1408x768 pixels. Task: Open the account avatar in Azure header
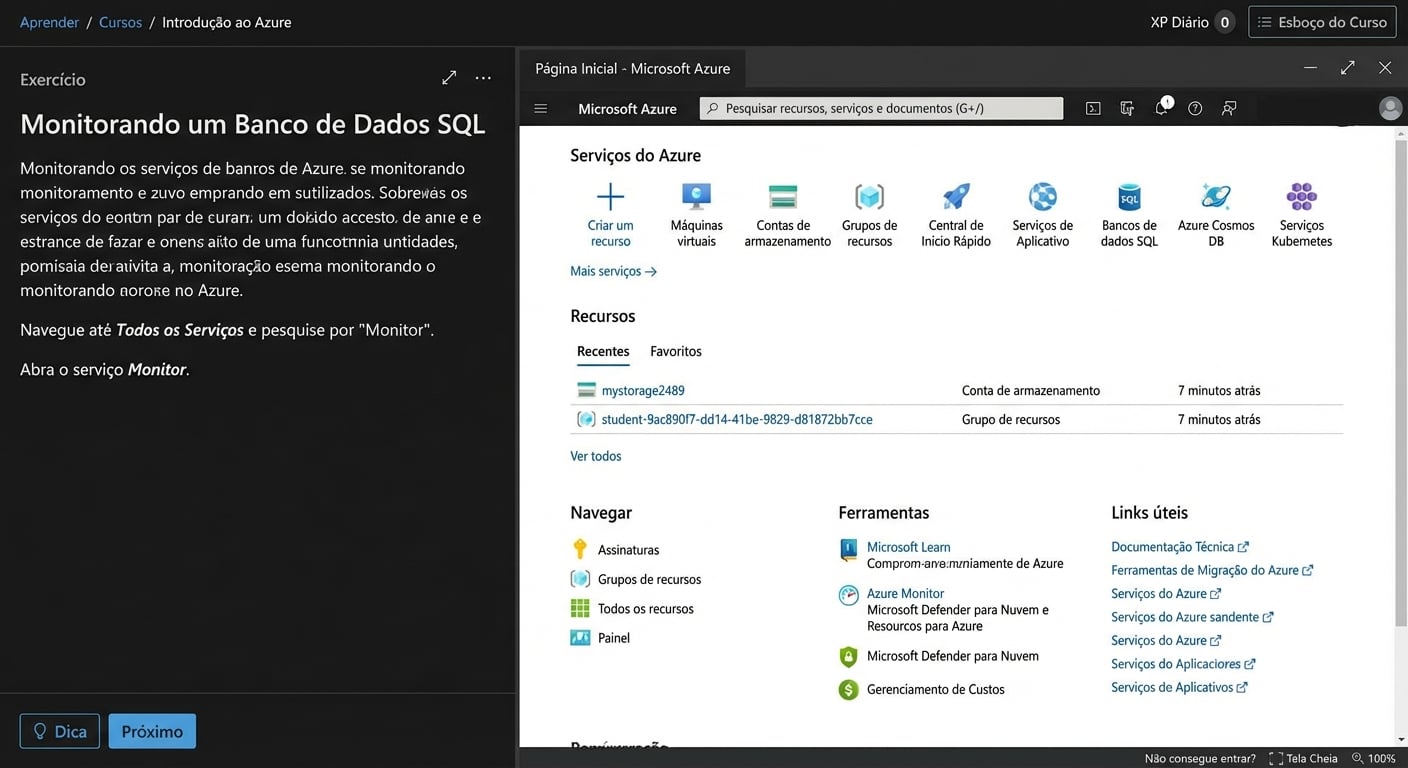click(x=1390, y=108)
